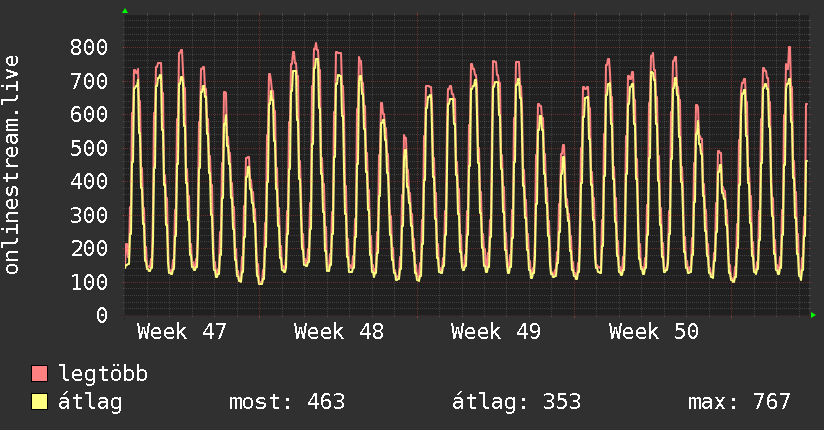Click the 500 y-axis tick label
Viewport: 824px width, 430px height.
click(89, 148)
